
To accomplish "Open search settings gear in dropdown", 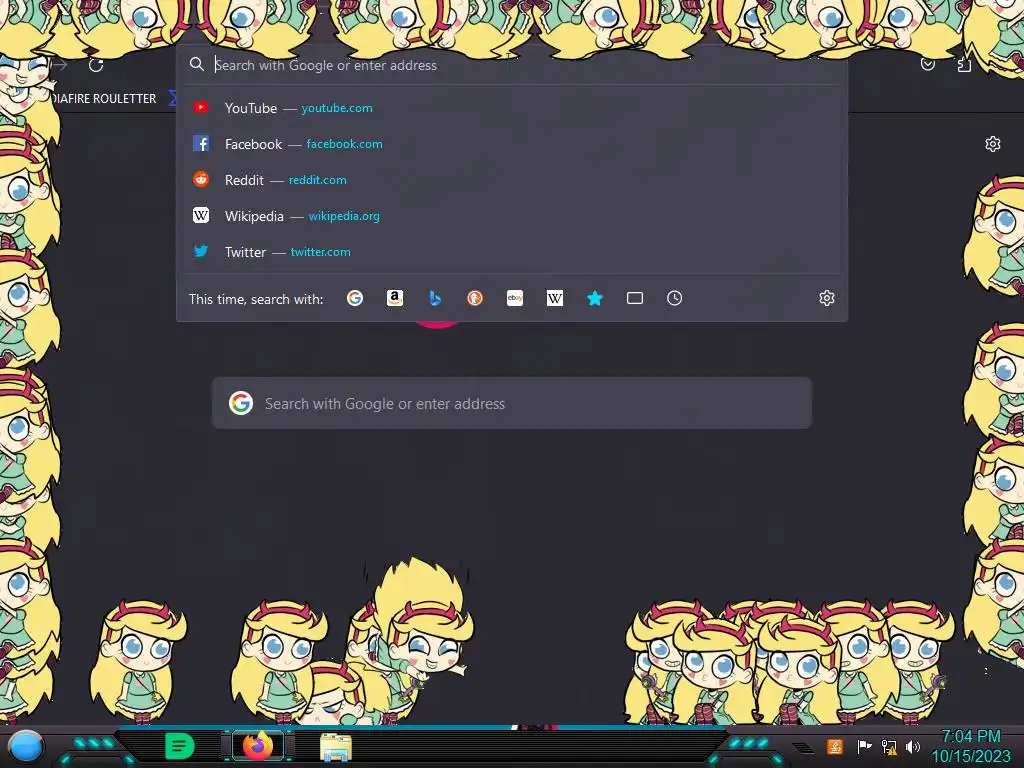I will coord(827,298).
